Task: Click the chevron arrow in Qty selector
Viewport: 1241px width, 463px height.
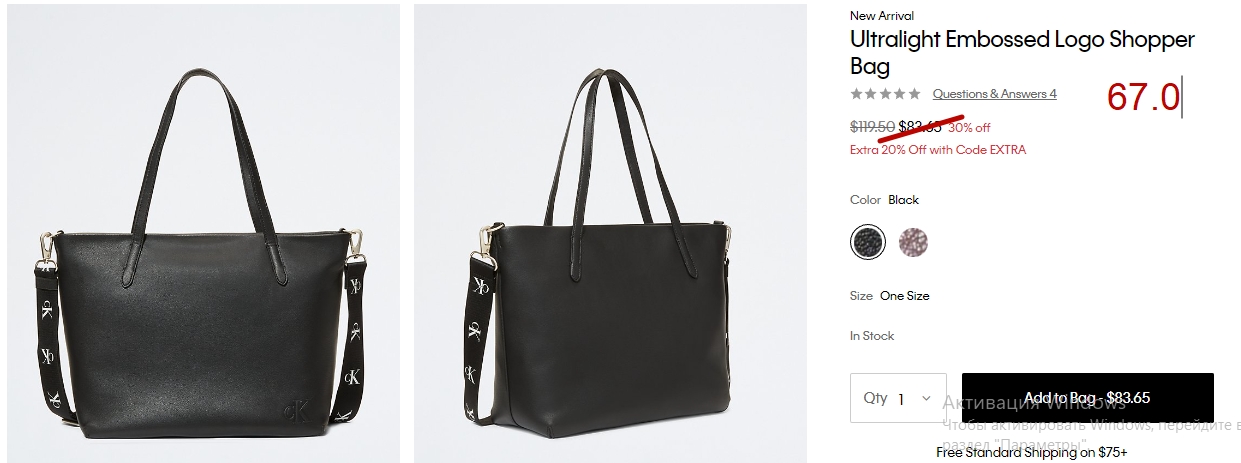Action: click(x=926, y=398)
